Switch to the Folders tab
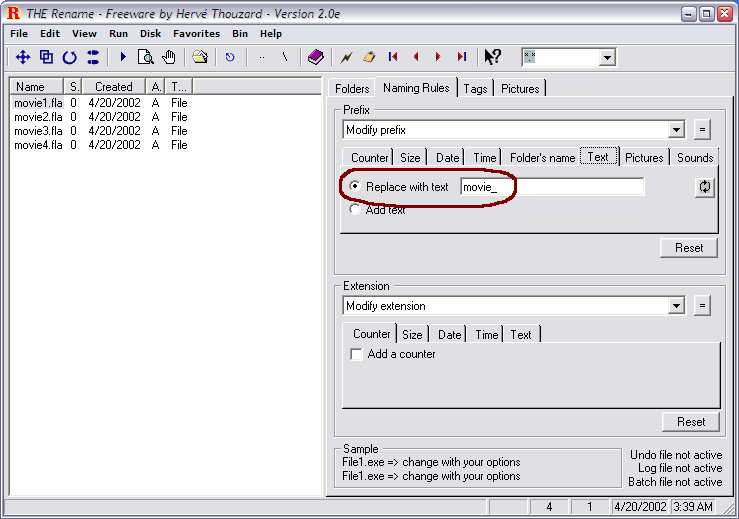 pyautogui.click(x=352, y=89)
